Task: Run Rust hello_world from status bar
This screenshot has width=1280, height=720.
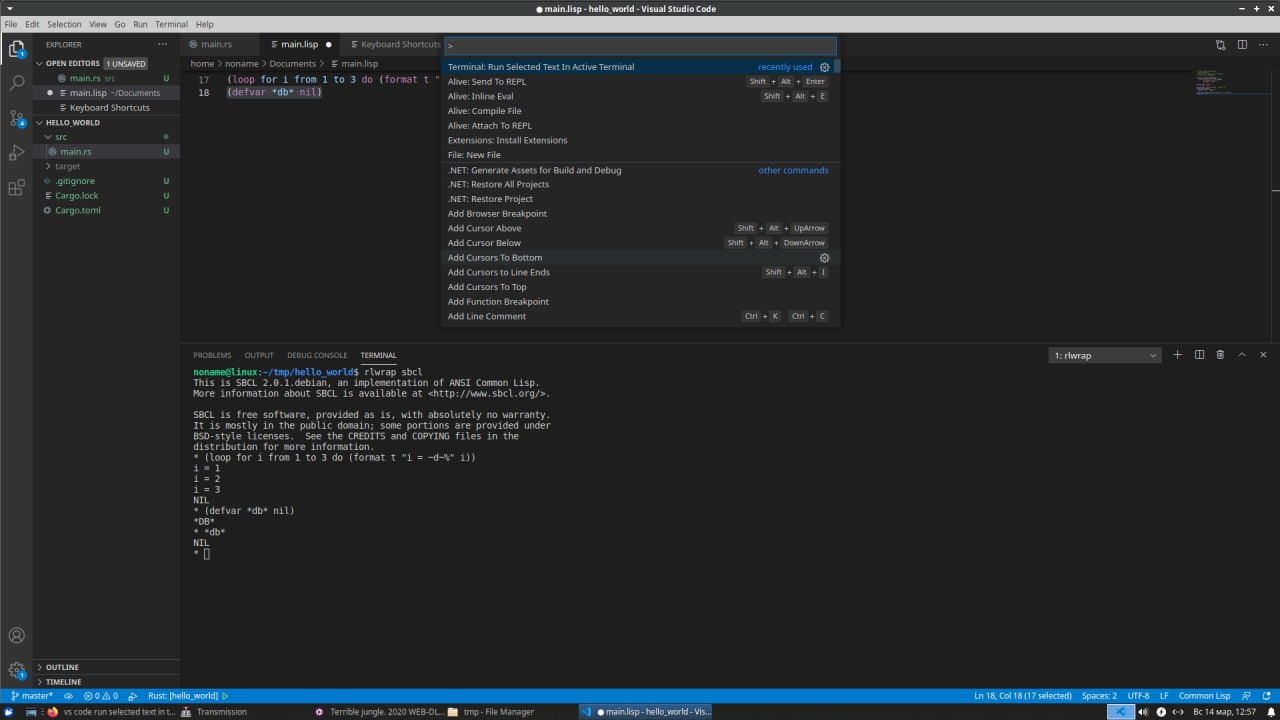Action: [188, 696]
